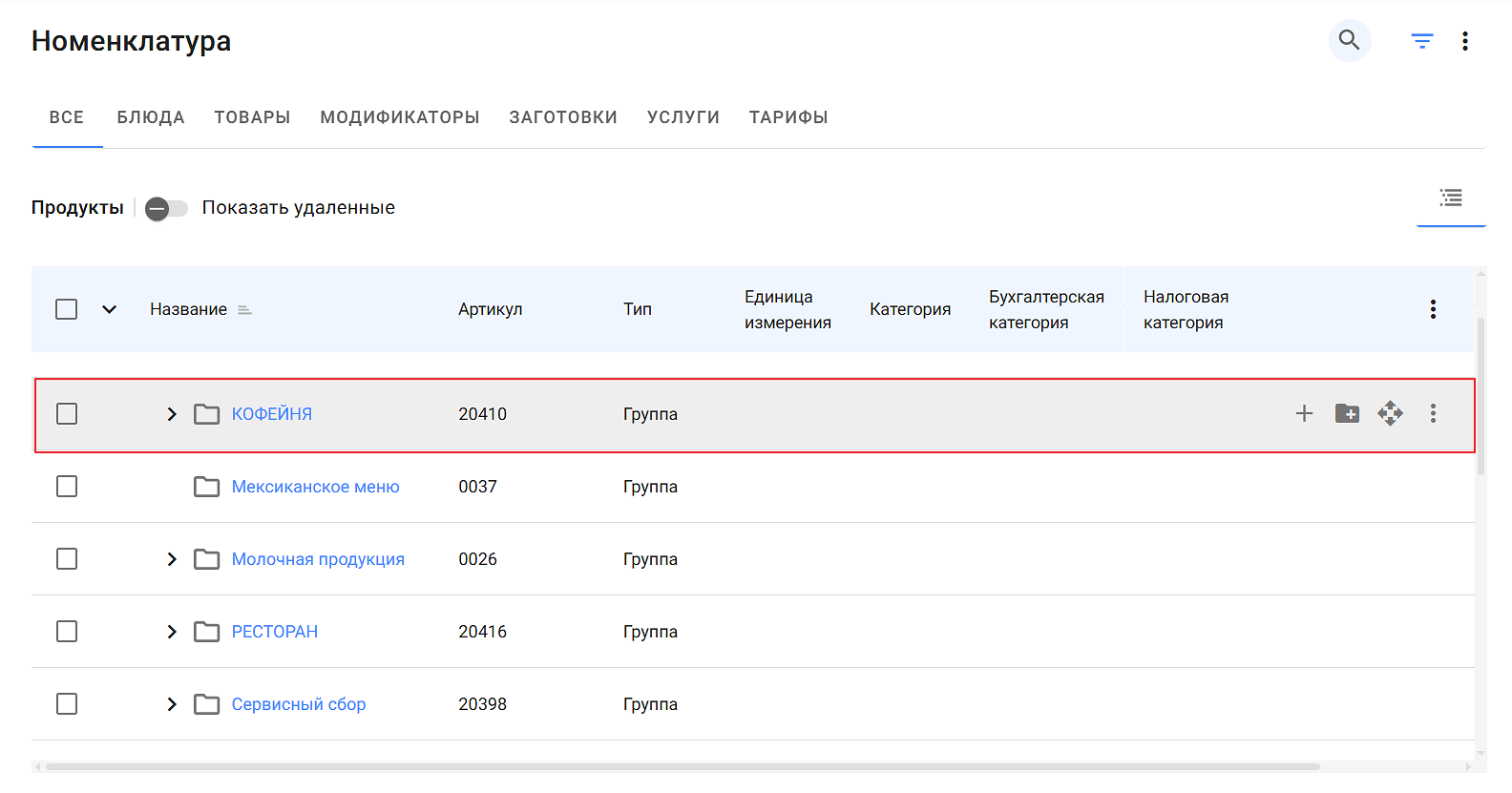
Task: Open selection dropdown arrow in header
Action: (109, 309)
